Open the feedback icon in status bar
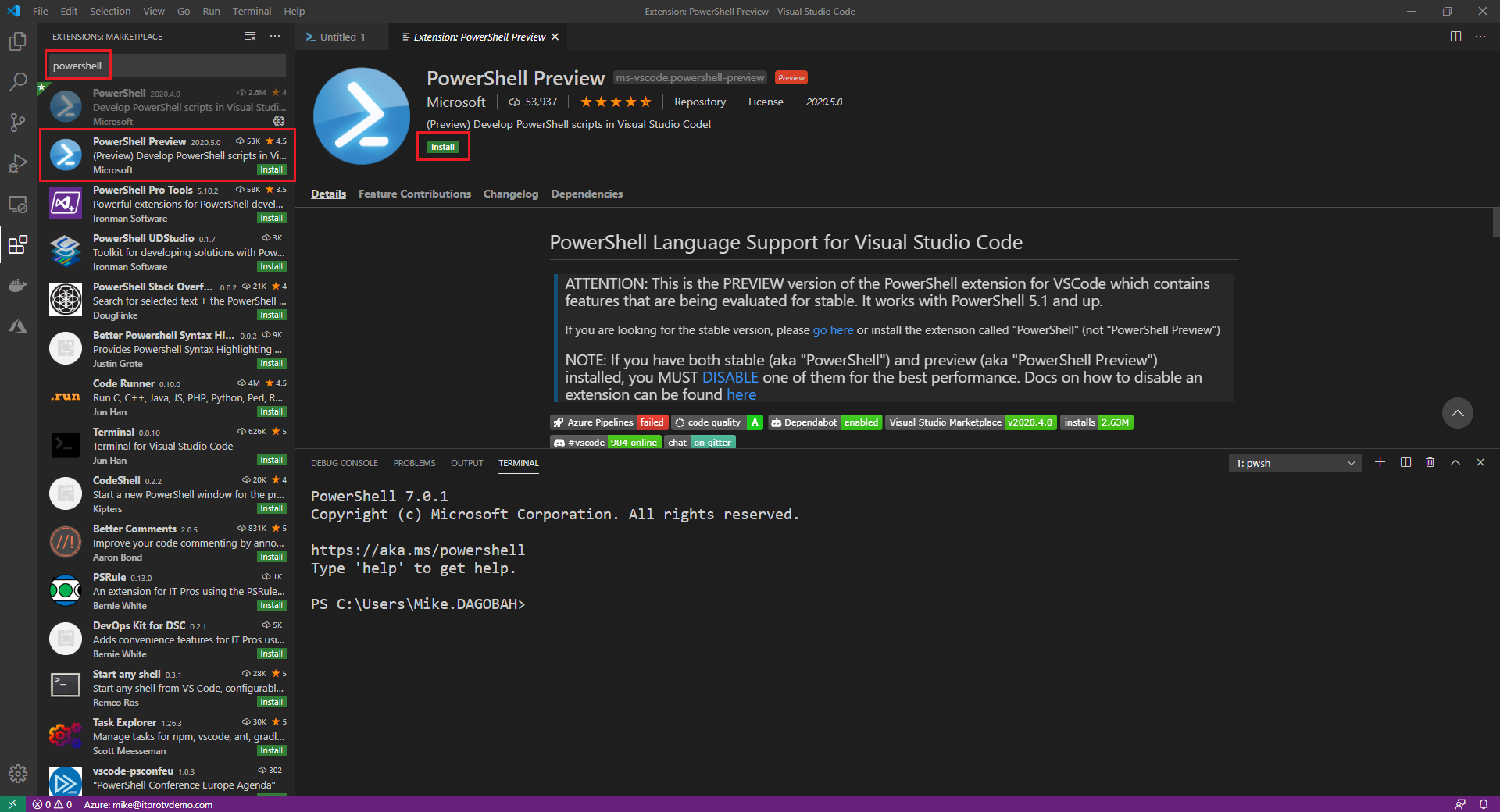This screenshot has height=812, width=1500. (1460, 804)
